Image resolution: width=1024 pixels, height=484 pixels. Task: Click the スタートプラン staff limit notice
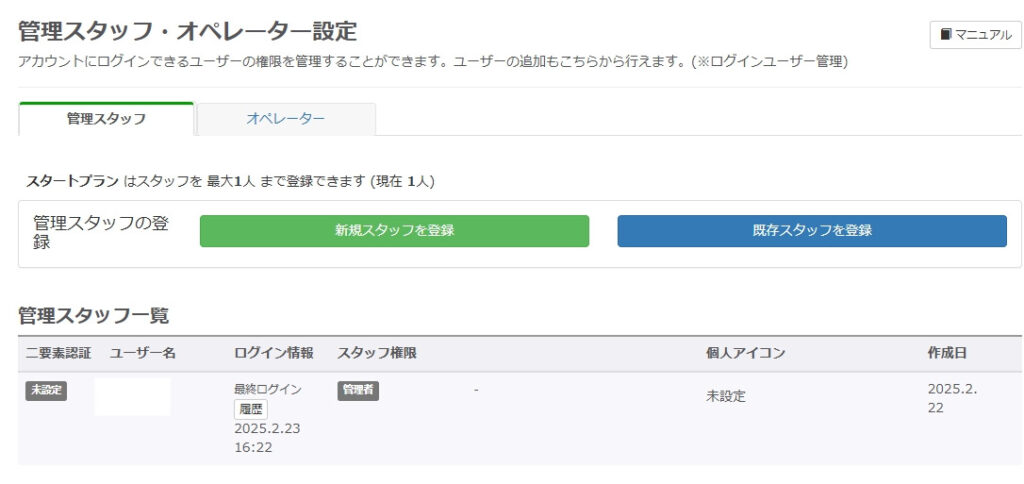click(230, 182)
